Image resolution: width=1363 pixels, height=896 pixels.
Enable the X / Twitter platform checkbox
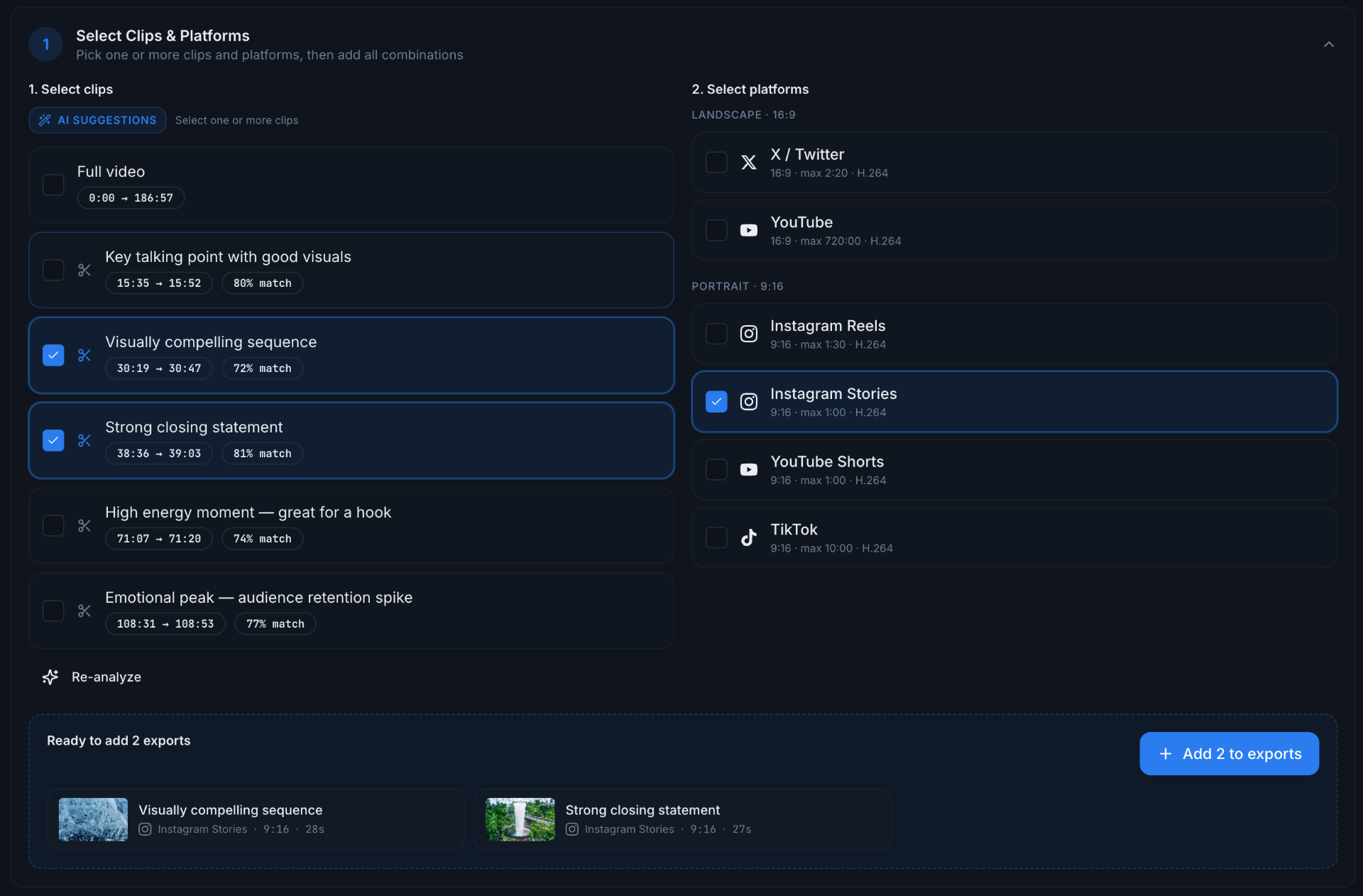pos(716,163)
